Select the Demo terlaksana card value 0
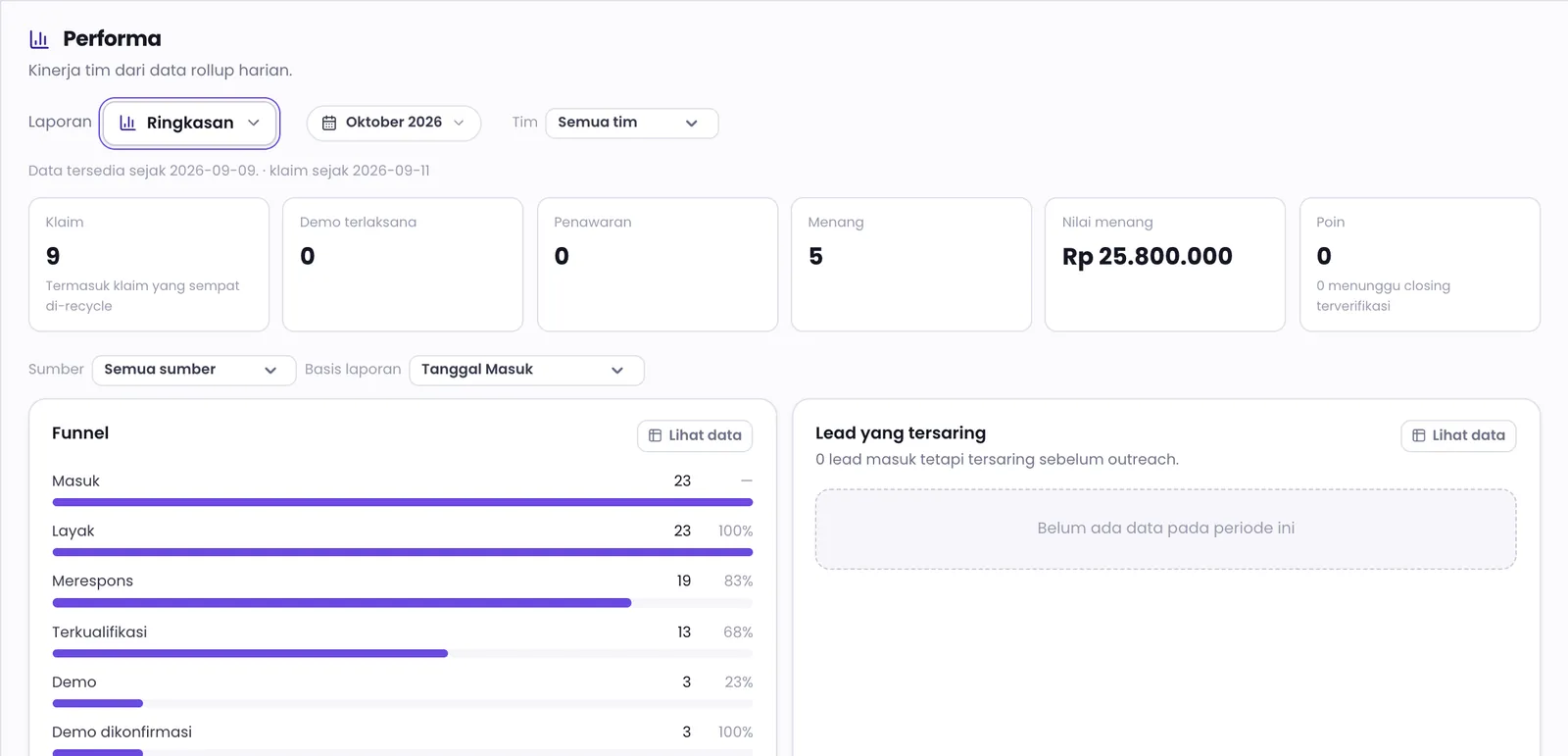The height and width of the screenshot is (756, 1568). click(x=308, y=256)
